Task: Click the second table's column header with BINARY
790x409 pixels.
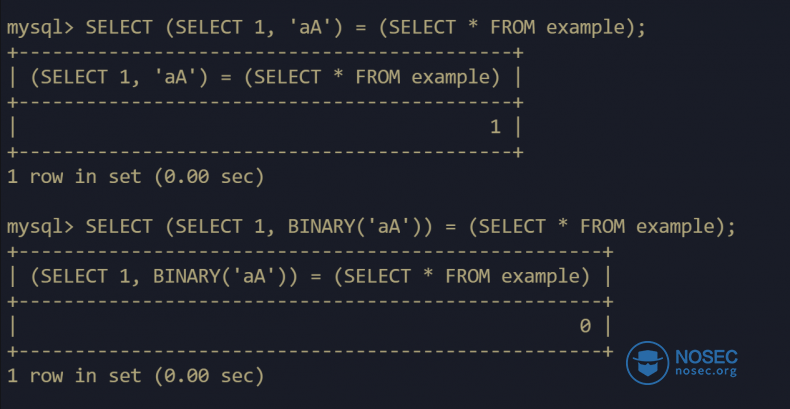Action: 310,276
